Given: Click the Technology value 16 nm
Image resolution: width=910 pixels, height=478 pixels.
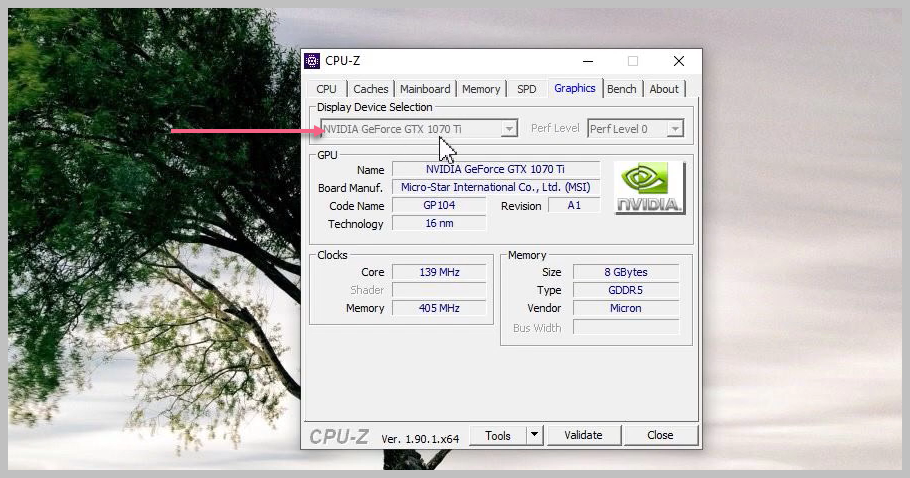Looking at the screenshot, I should pos(439,223).
